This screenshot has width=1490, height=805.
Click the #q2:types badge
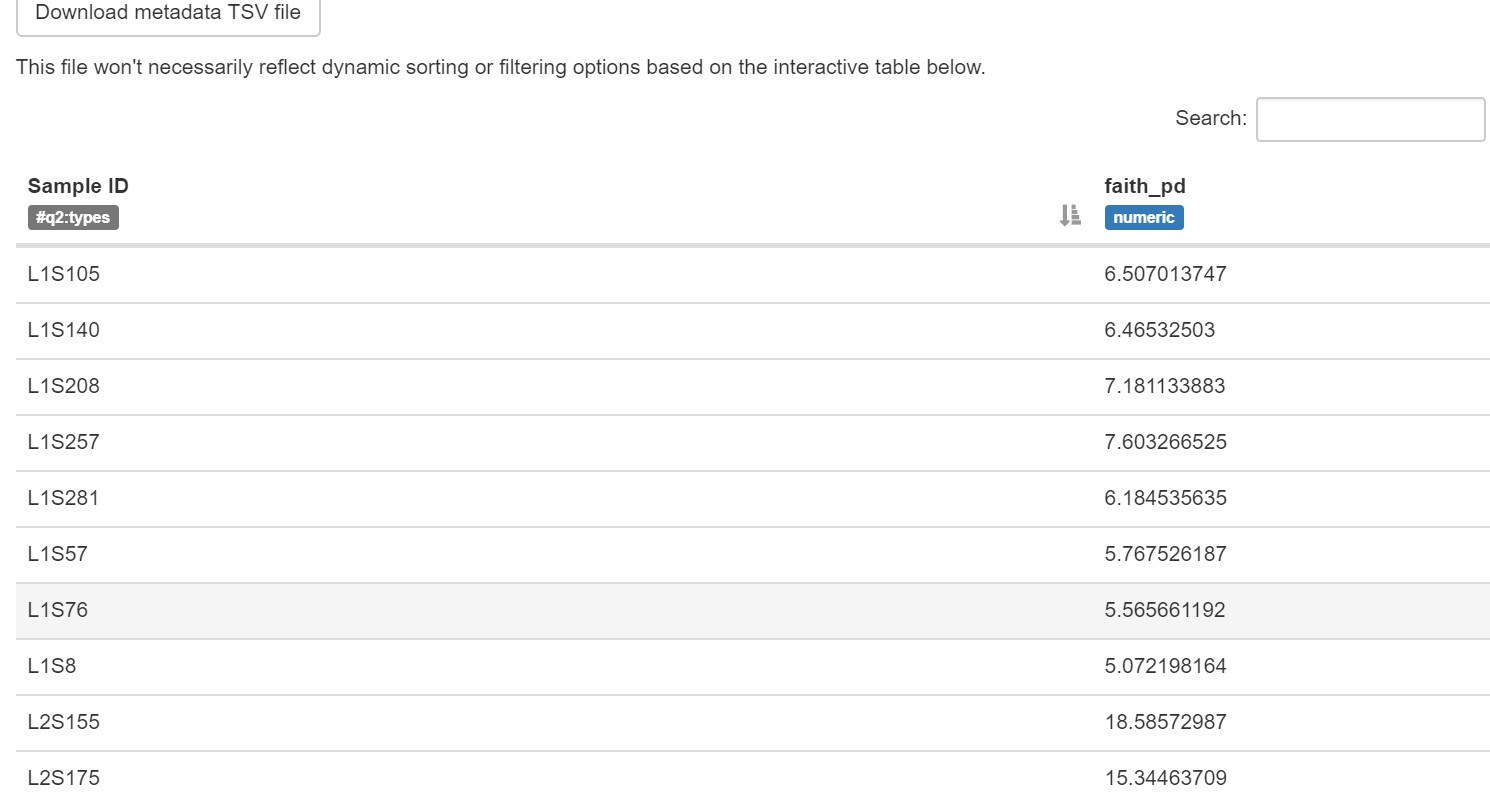[73, 217]
